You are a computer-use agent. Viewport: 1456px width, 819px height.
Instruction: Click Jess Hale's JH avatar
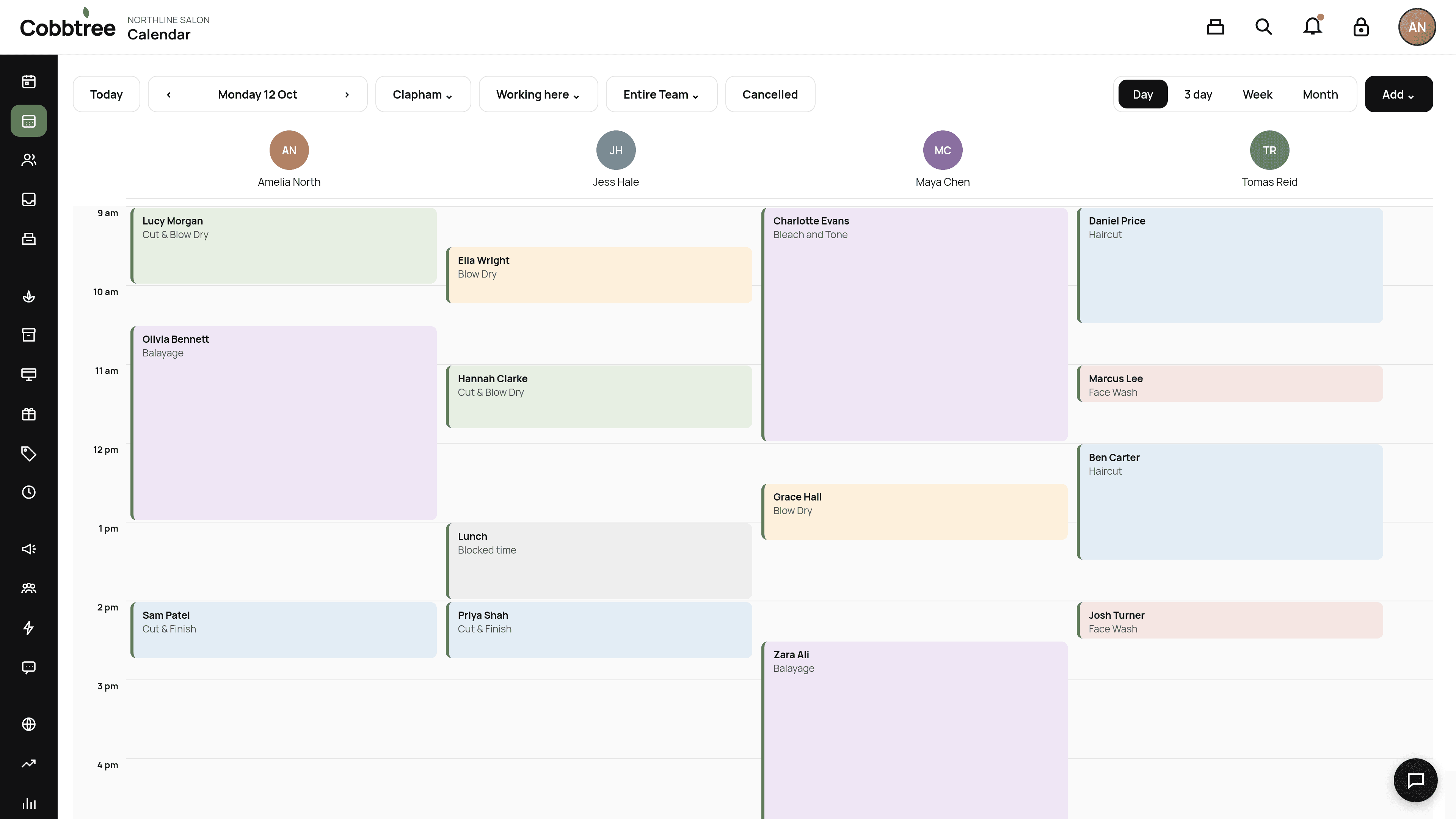point(616,151)
